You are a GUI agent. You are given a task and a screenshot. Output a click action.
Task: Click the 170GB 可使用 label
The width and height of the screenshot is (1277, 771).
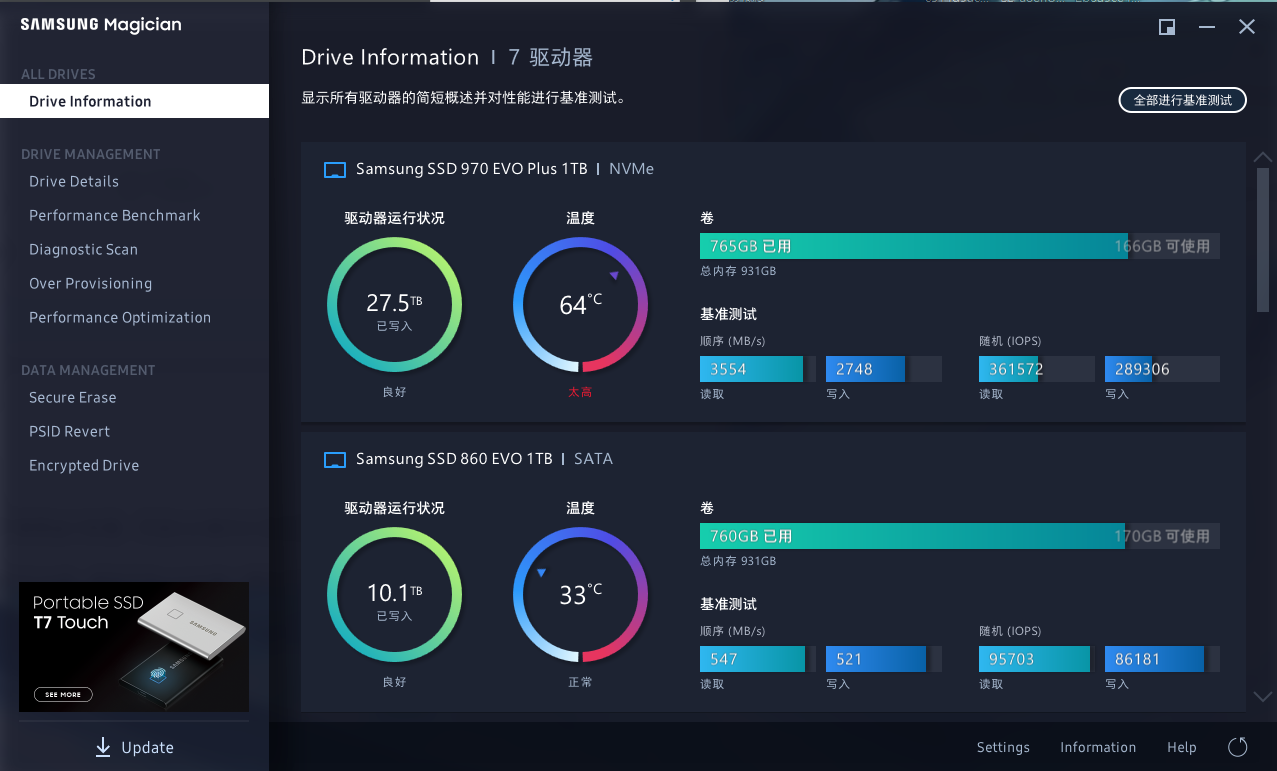1162,536
